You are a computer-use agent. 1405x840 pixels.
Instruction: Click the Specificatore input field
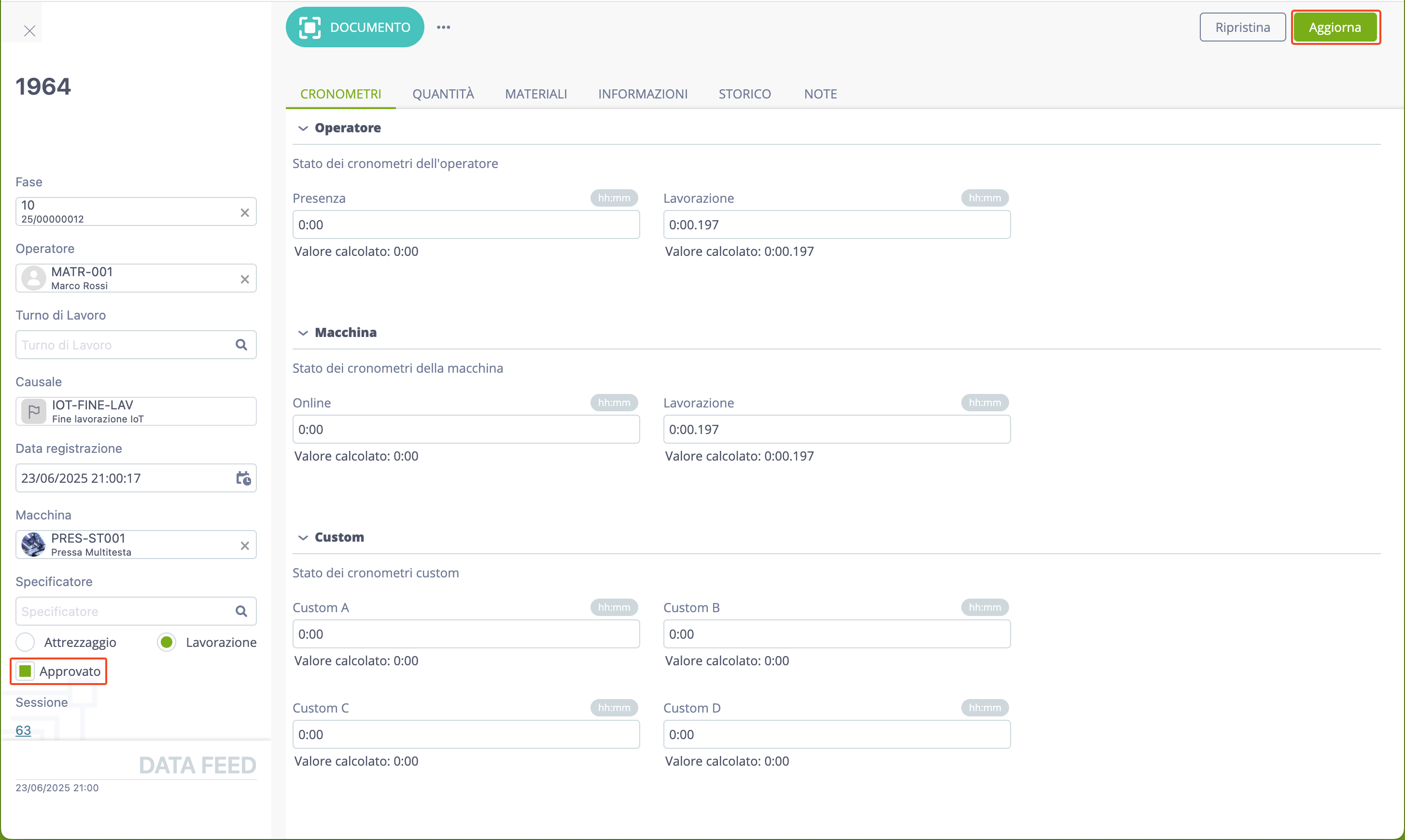click(136, 611)
